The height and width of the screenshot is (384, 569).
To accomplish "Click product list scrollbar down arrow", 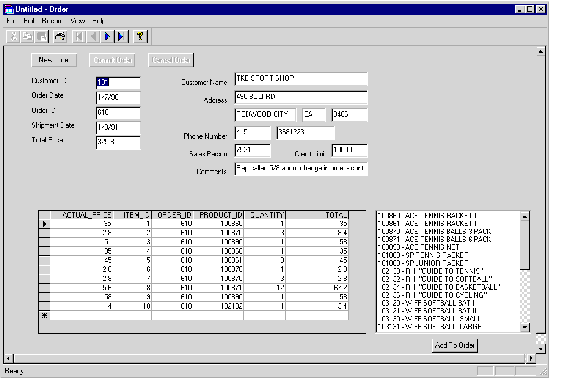I will click(525, 327).
